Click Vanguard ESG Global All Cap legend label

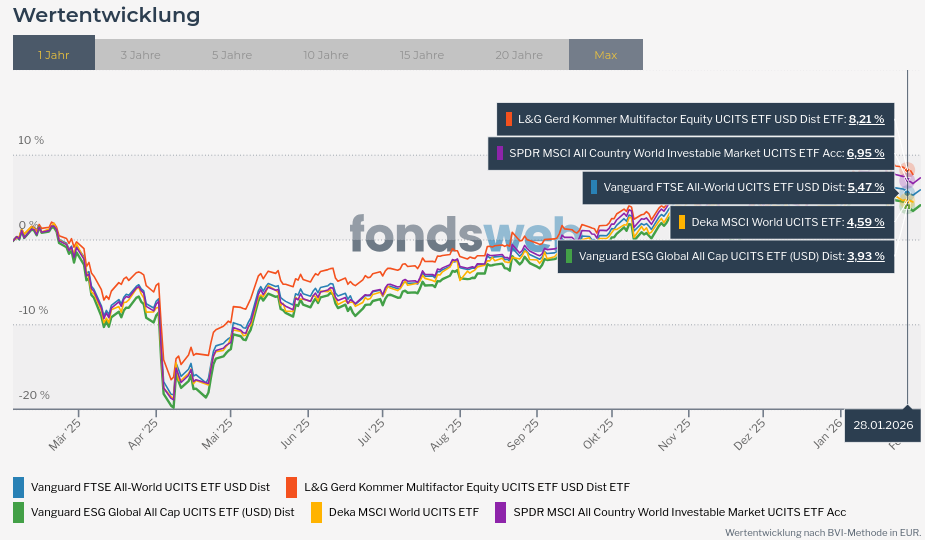coord(162,512)
